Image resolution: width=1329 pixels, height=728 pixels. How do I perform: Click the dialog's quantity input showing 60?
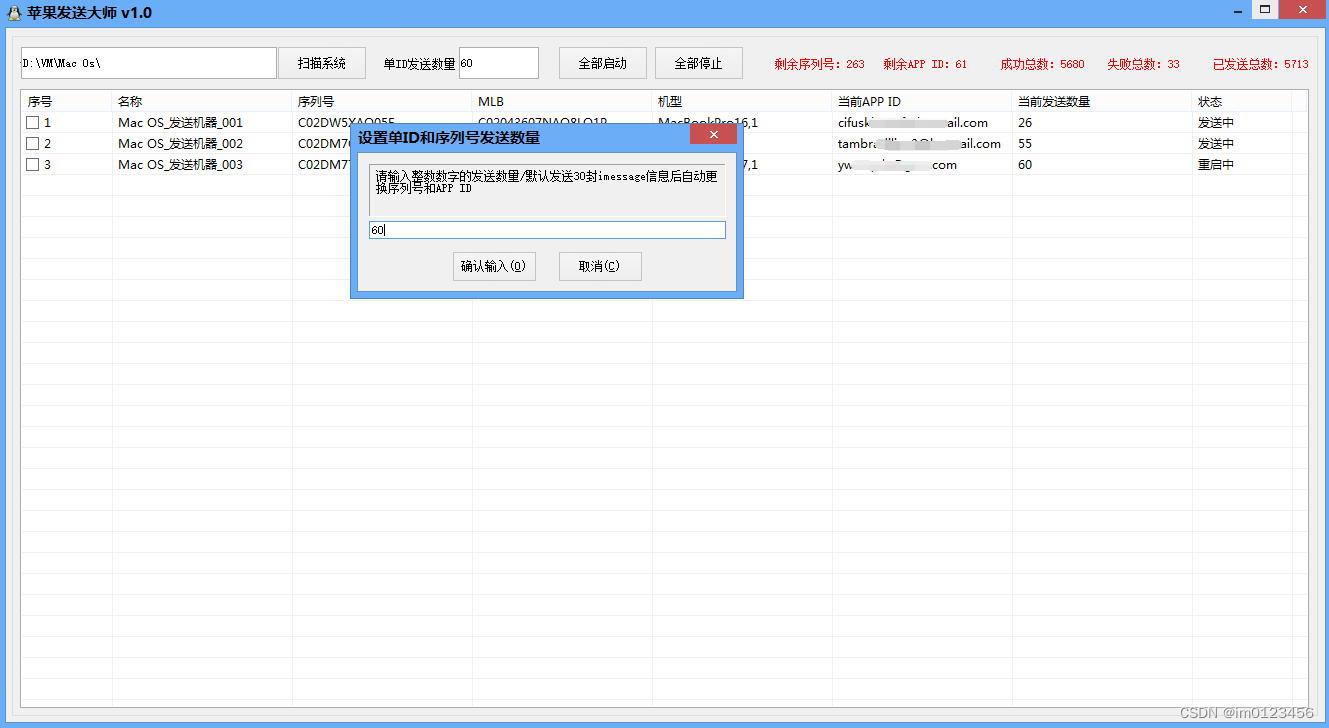pyautogui.click(x=547, y=230)
